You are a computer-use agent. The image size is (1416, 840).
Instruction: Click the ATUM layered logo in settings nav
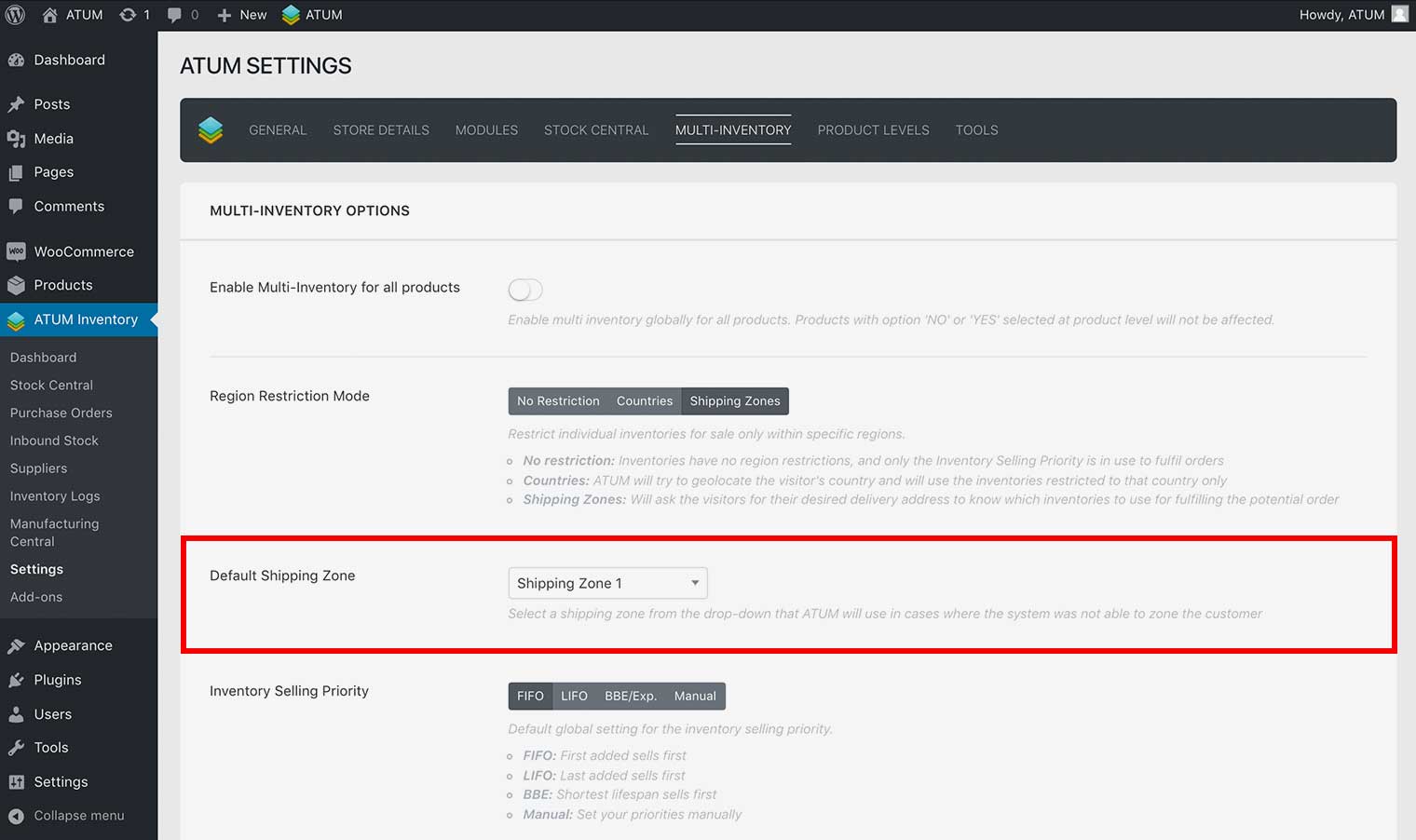click(x=211, y=130)
